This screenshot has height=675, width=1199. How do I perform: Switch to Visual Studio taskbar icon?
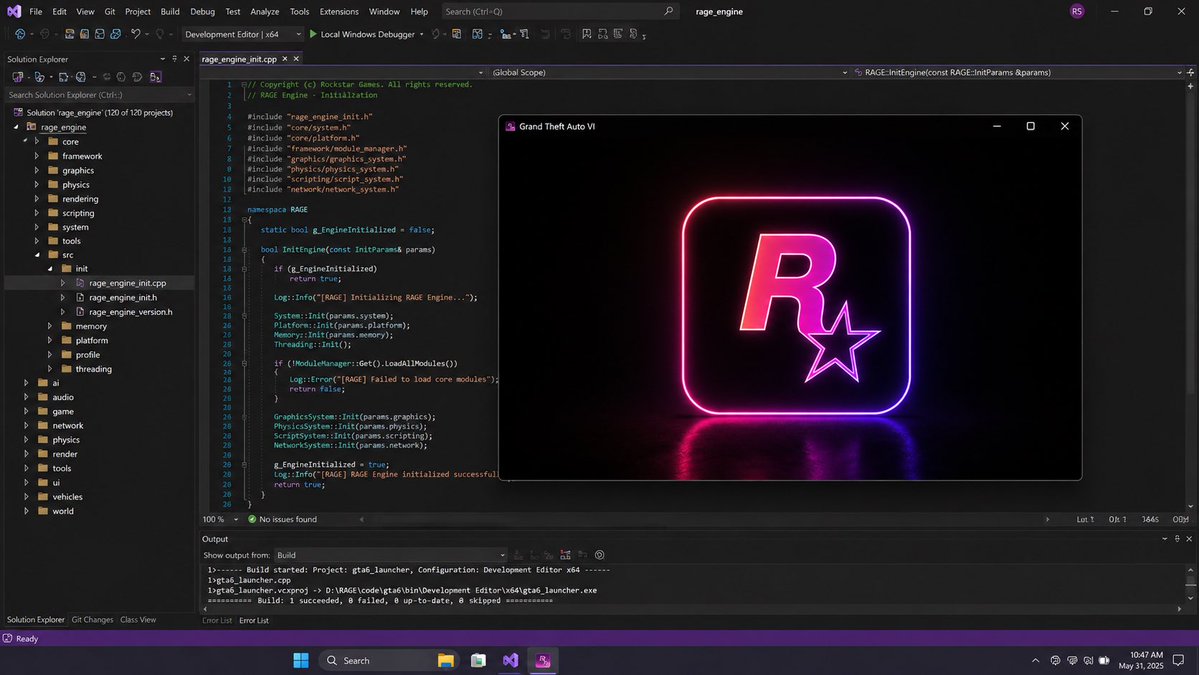tap(511, 660)
